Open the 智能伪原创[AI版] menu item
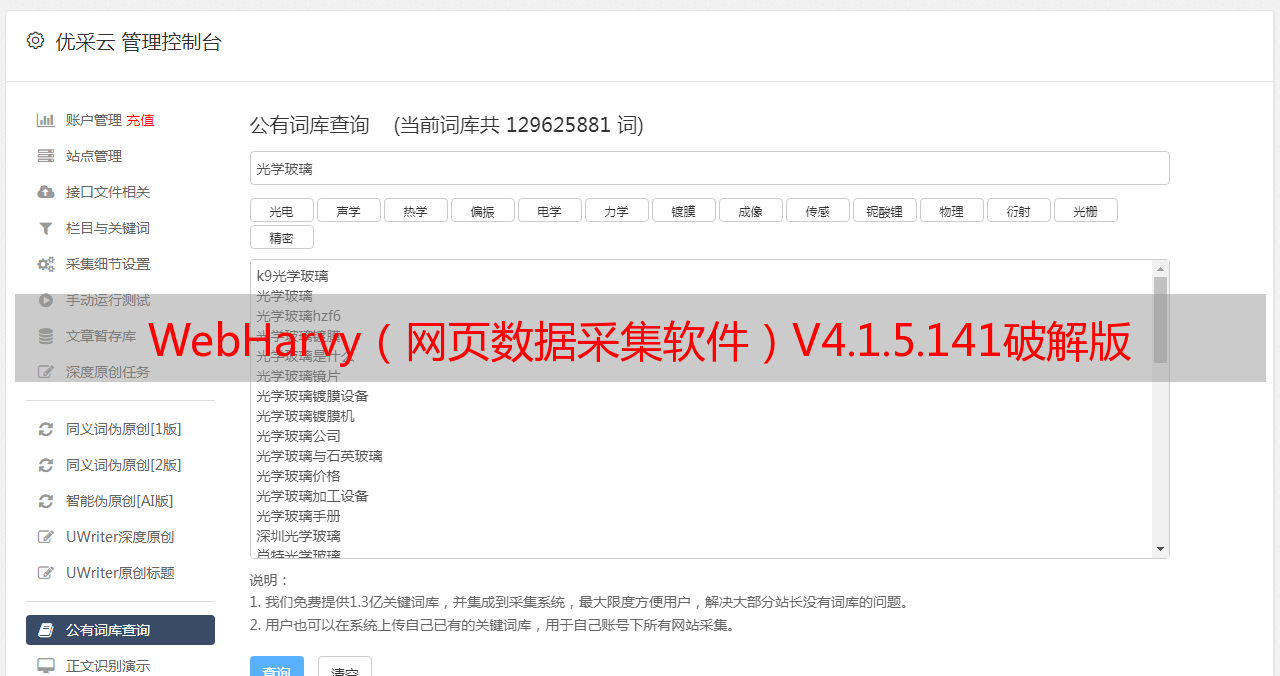Image resolution: width=1280 pixels, height=676 pixels. pyautogui.click(x=120, y=501)
